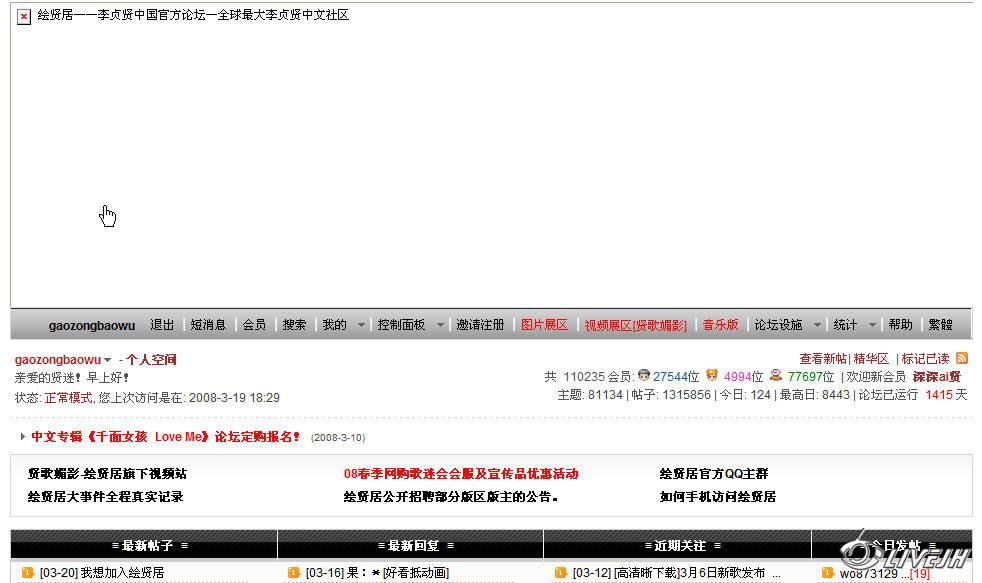This screenshot has height=583, width=982.
Task: Click the post icon beside 高清晰下载 post
Action: (561, 573)
